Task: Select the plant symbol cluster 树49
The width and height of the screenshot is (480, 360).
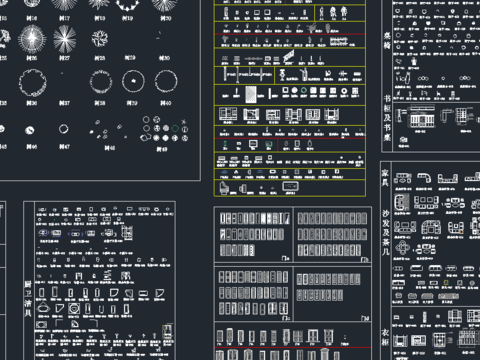Action: 165,129
